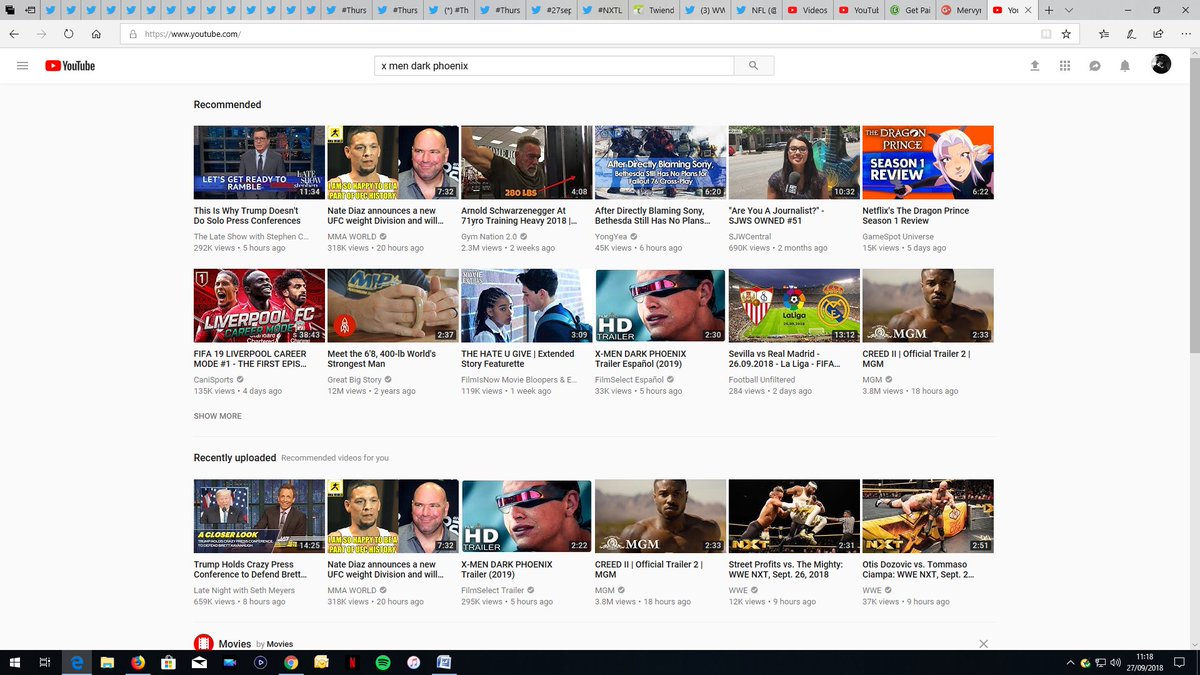The height and width of the screenshot is (675, 1200).
Task: Go back in browser history
Action: click(14, 33)
